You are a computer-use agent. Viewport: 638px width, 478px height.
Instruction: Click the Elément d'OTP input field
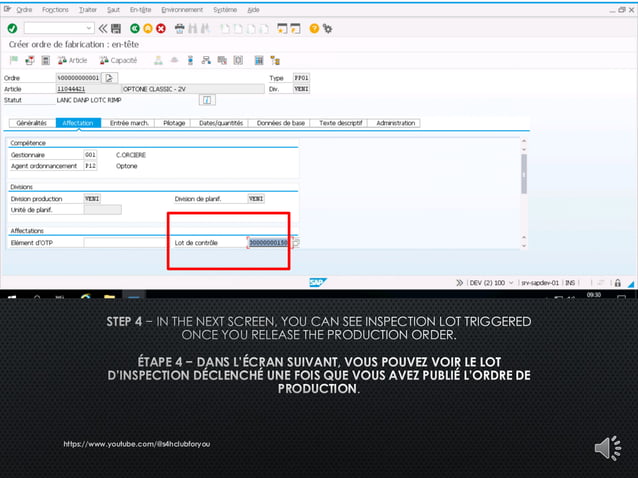125,243
